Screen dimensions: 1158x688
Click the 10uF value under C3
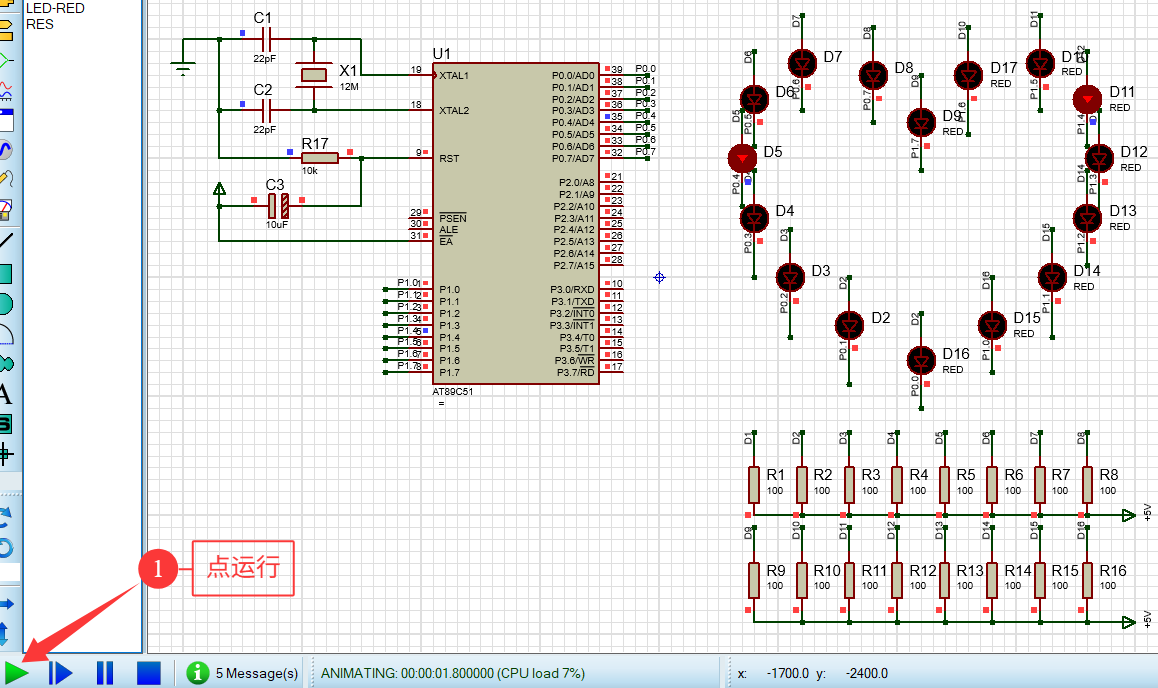coord(277,224)
